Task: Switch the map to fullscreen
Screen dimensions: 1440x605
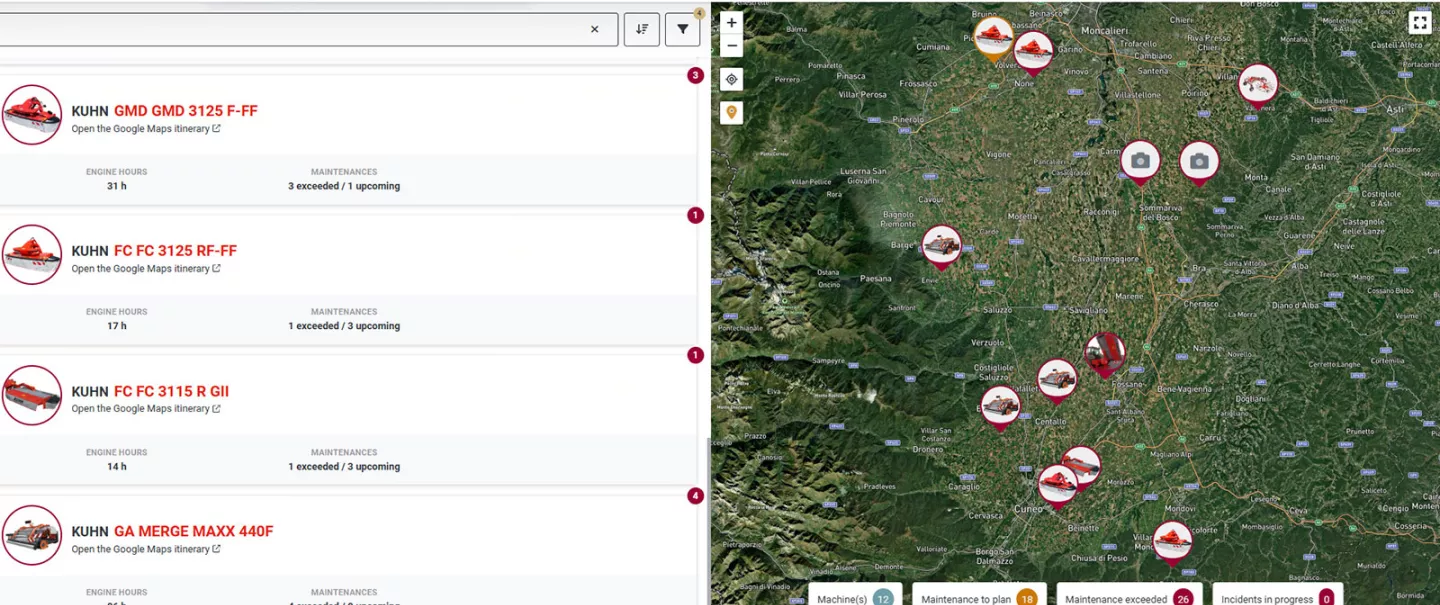Action: (1419, 22)
